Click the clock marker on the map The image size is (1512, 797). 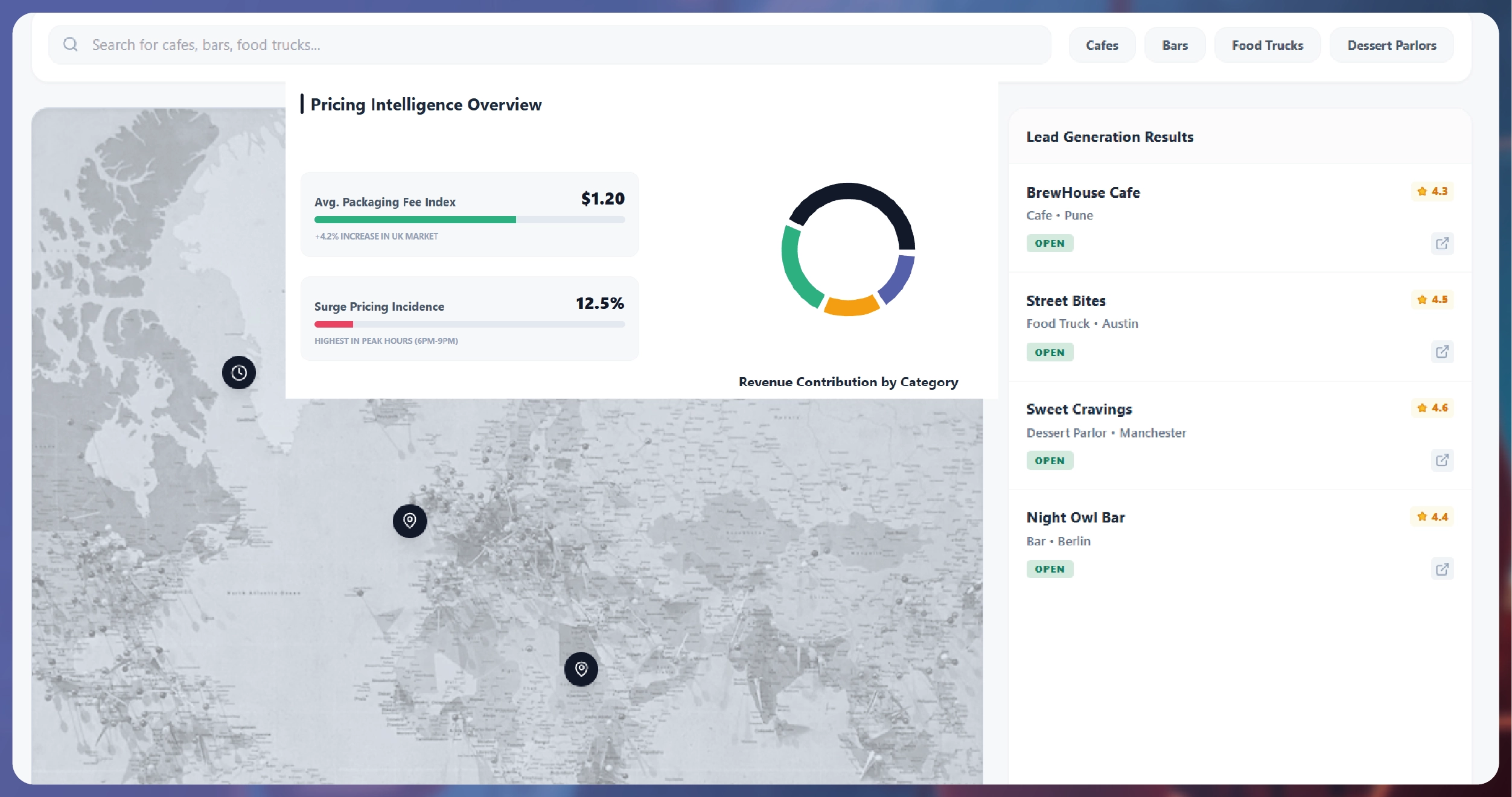tap(239, 373)
